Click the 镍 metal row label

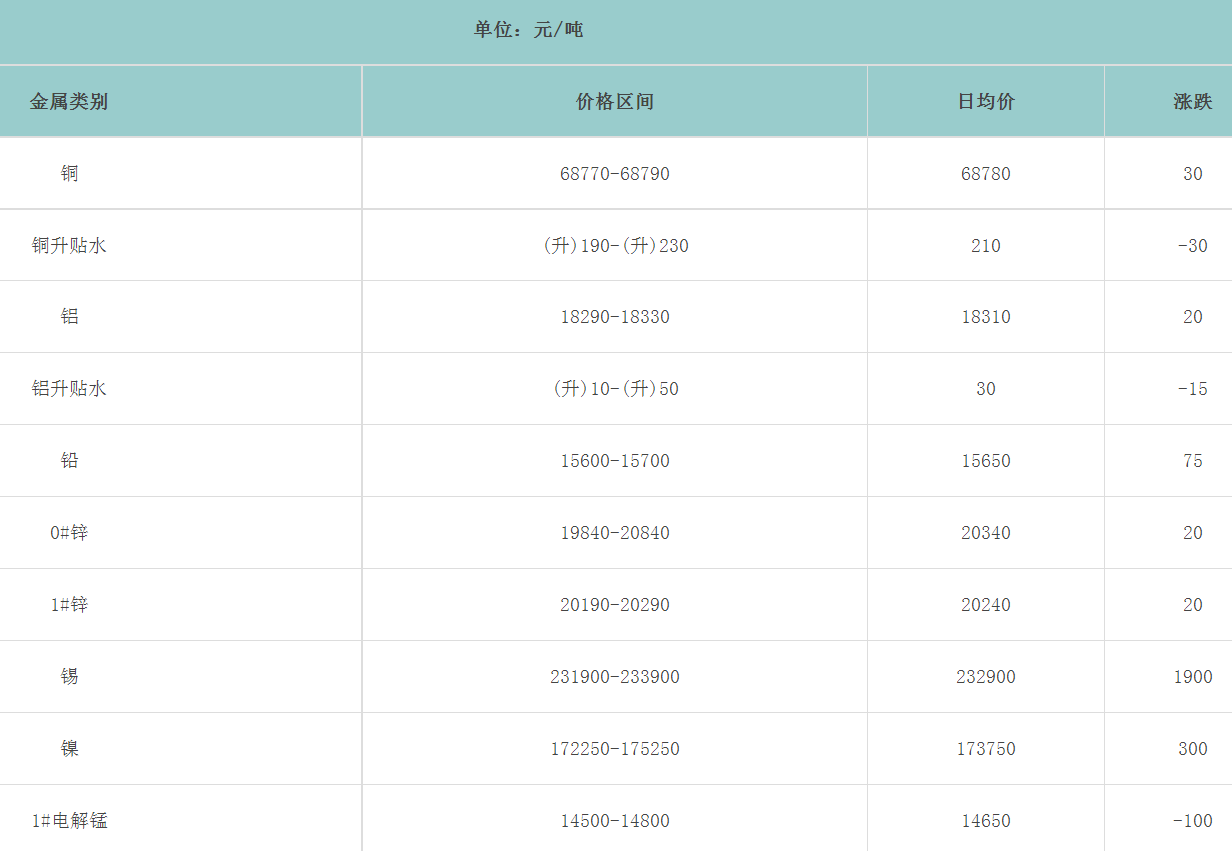(69, 749)
